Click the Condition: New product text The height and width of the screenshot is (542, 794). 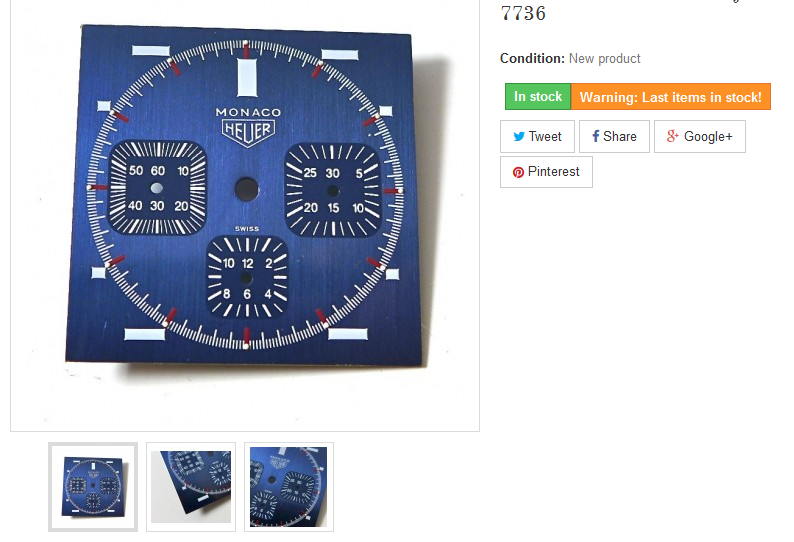(570, 59)
